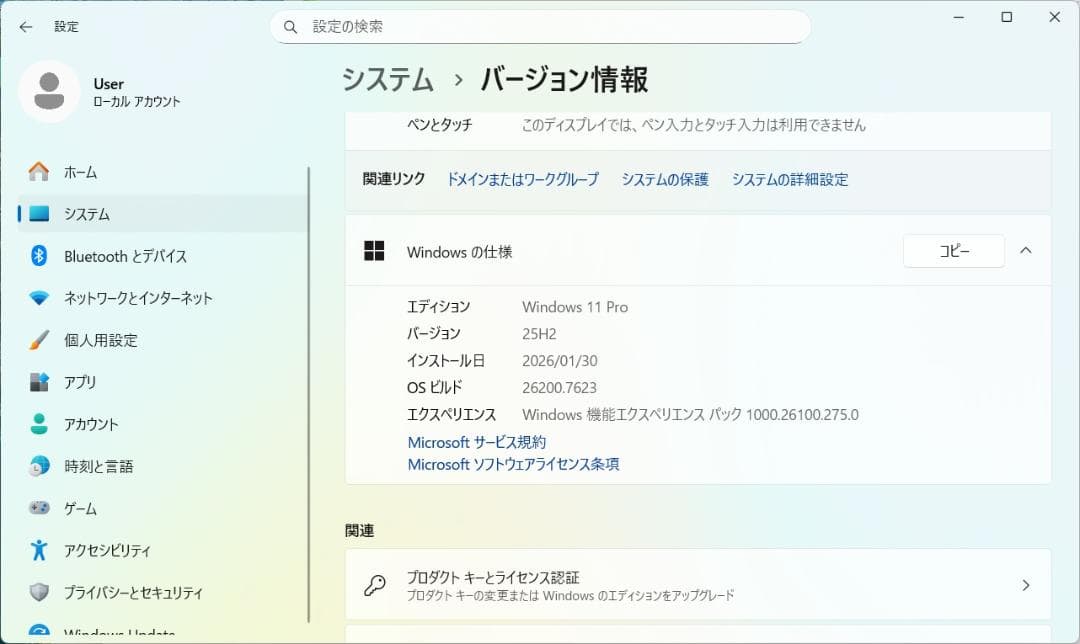Click システム in the breadcrumb

pyautogui.click(x=388, y=79)
